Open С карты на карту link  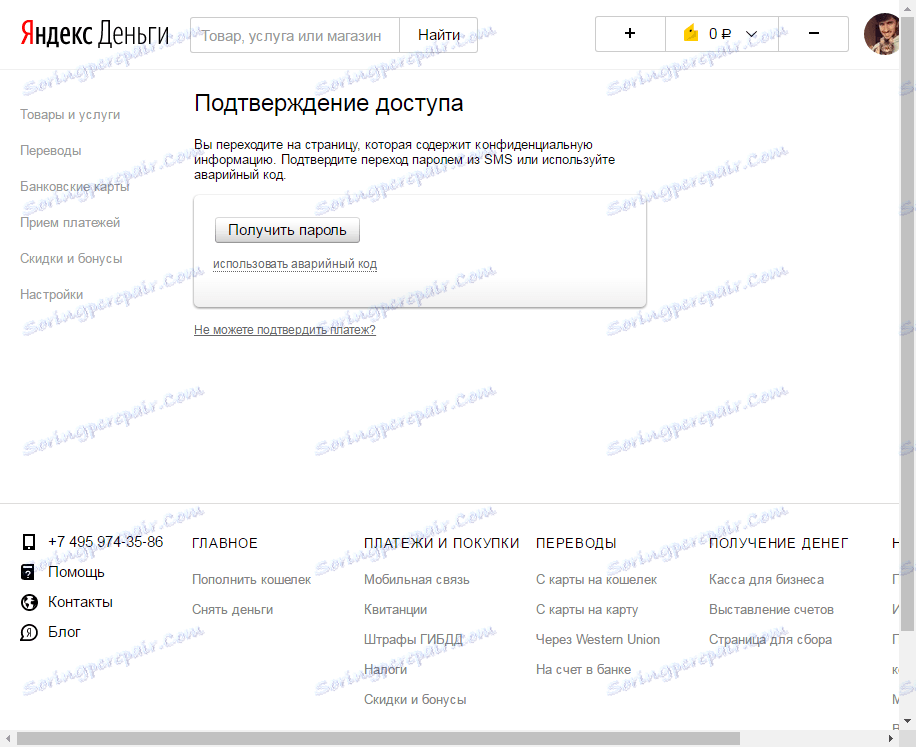(587, 610)
